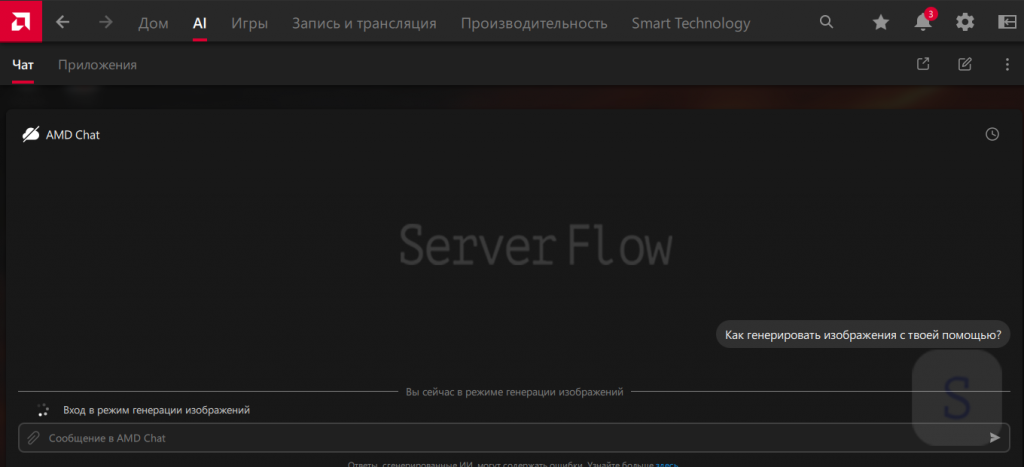
Task: Attach a file with paperclip icon
Action: pyautogui.click(x=33, y=438)
